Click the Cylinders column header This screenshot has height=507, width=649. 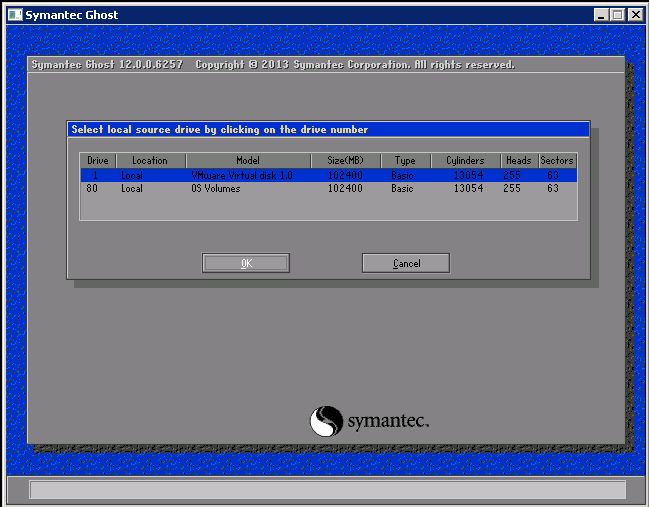pyautogui.click(x=466, y=161)
